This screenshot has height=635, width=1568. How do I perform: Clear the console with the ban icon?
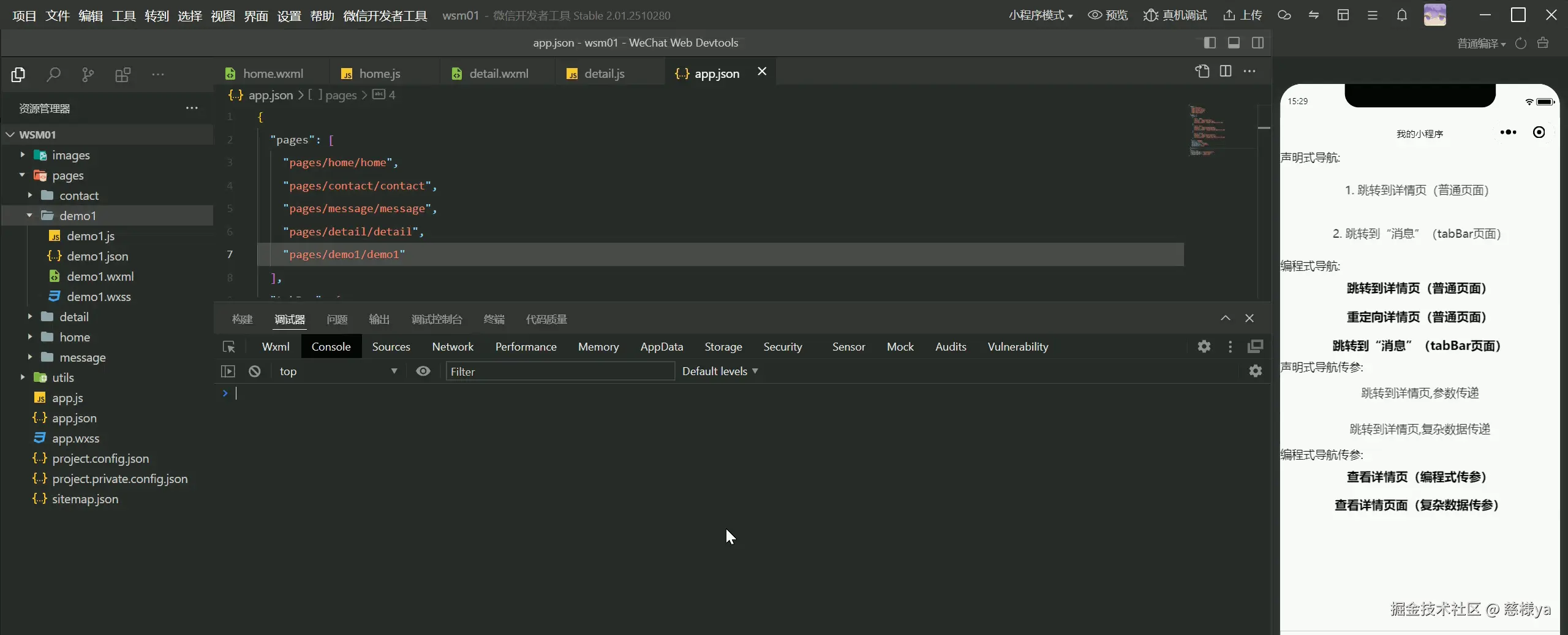click(255, 371)
